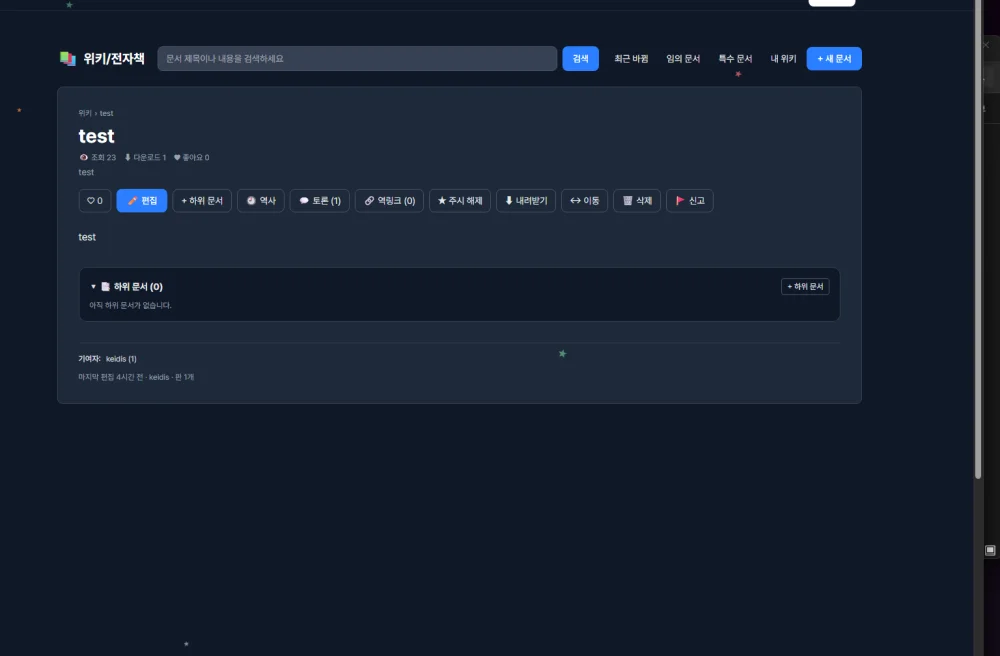
Task: Click the 좋아요 0 likes count
Action: 191,157
